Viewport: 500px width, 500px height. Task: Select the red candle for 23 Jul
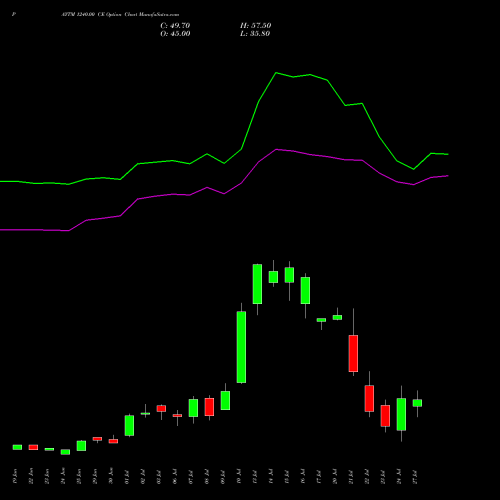pos(385,416)
